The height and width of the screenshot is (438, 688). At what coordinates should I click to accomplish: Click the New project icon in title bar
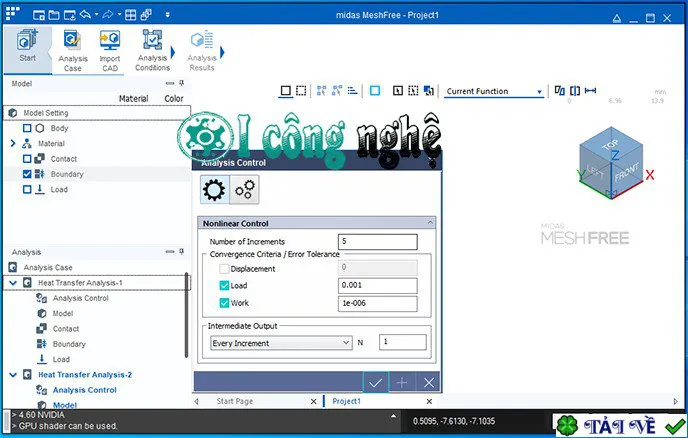(x=39, y=15)
